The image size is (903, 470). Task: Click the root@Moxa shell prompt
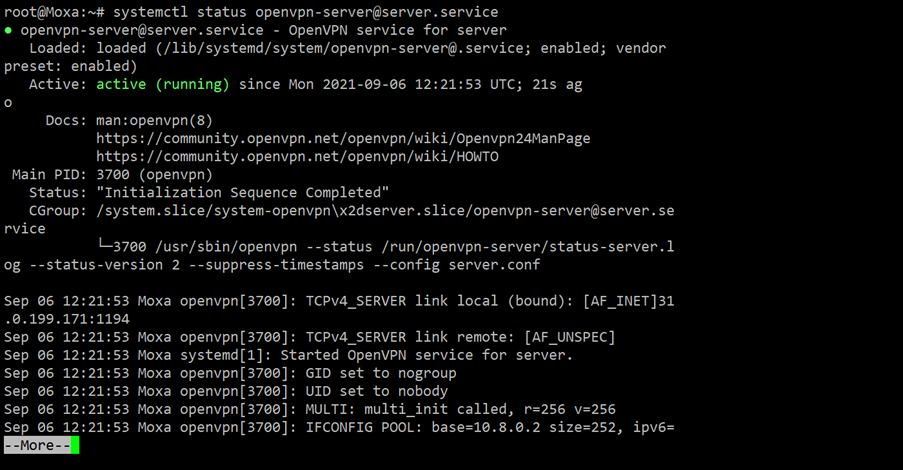click(x=54, y=12)
